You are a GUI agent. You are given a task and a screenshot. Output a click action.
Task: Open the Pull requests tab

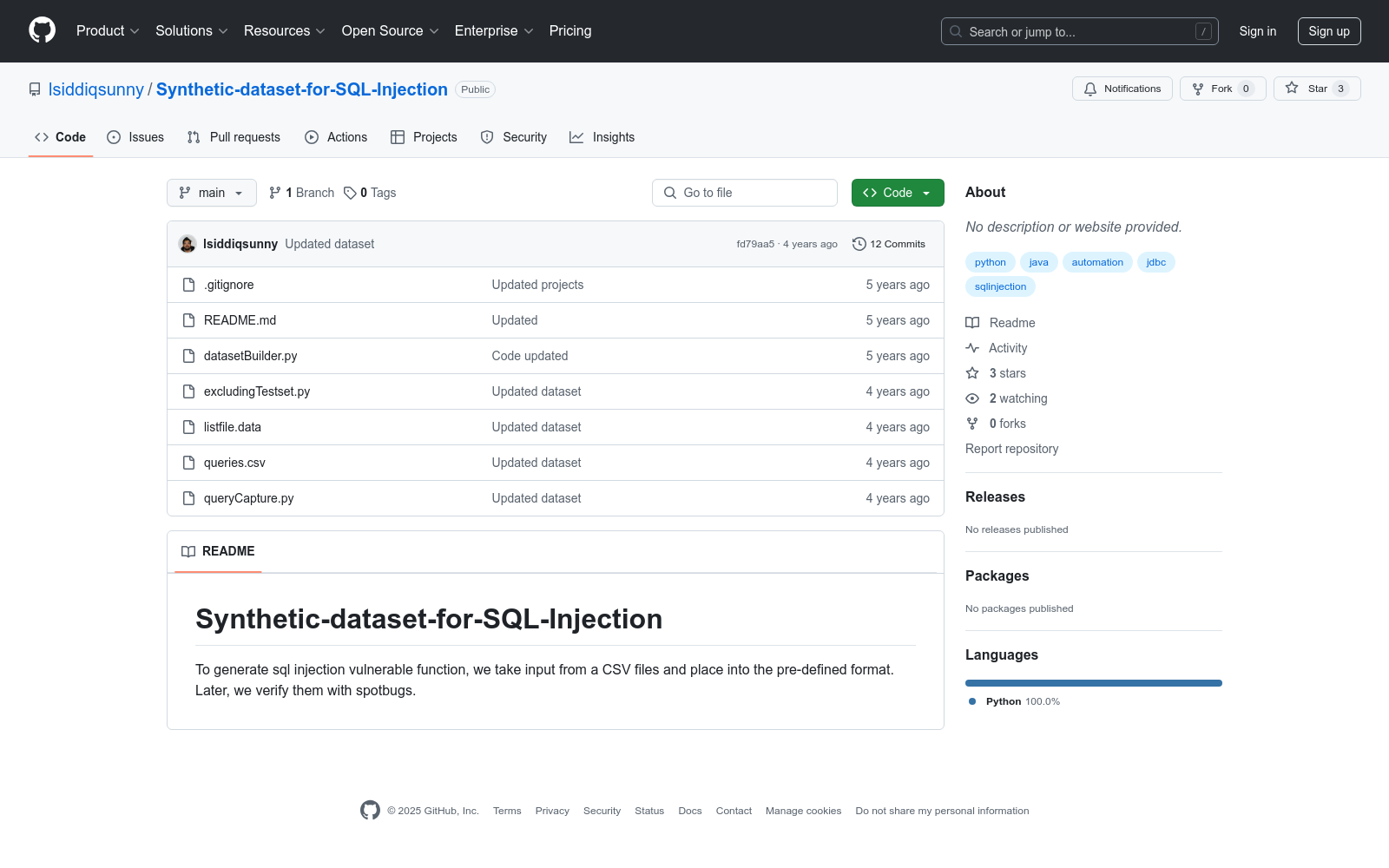click(x=234, y=137)
